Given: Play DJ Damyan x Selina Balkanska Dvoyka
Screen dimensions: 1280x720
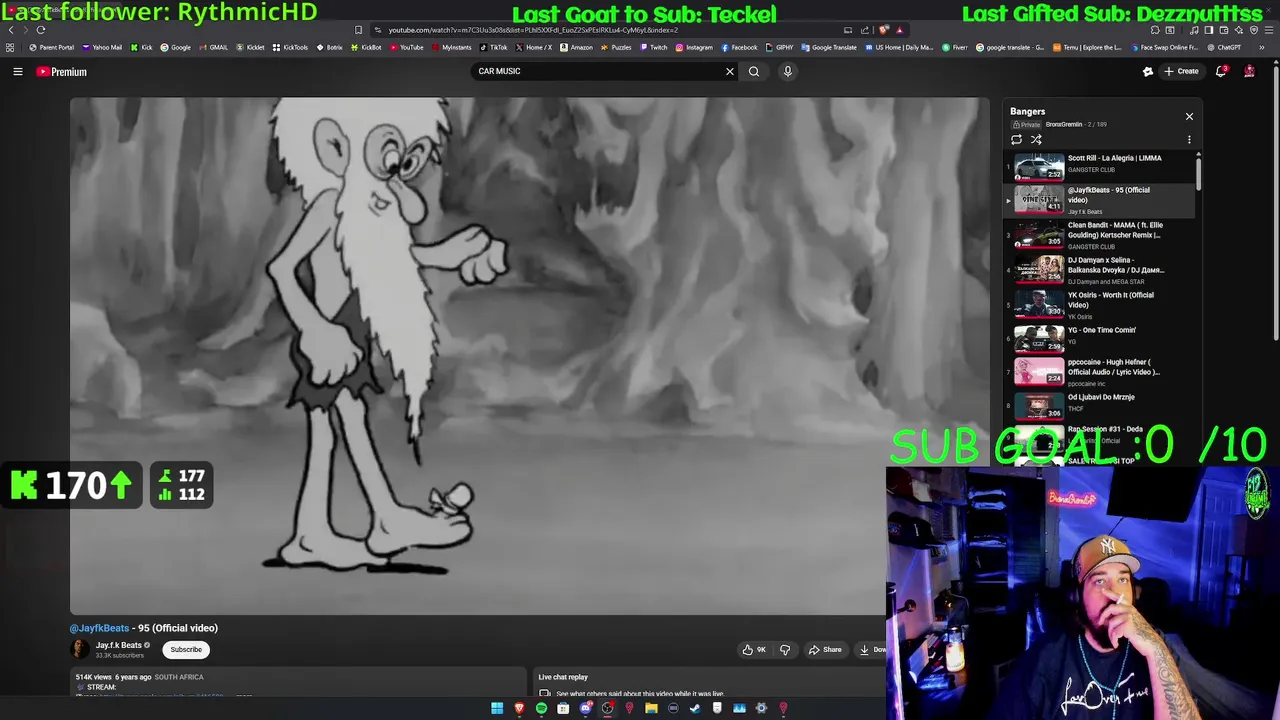Looking at the screenshot, I should click(1099, 270).
